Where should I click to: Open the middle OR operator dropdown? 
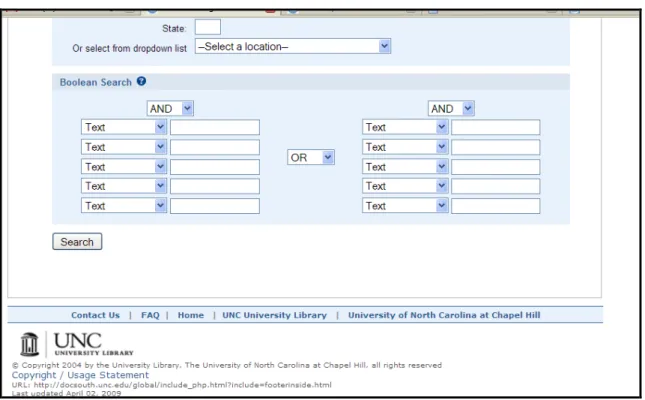[x=311, y=157]
